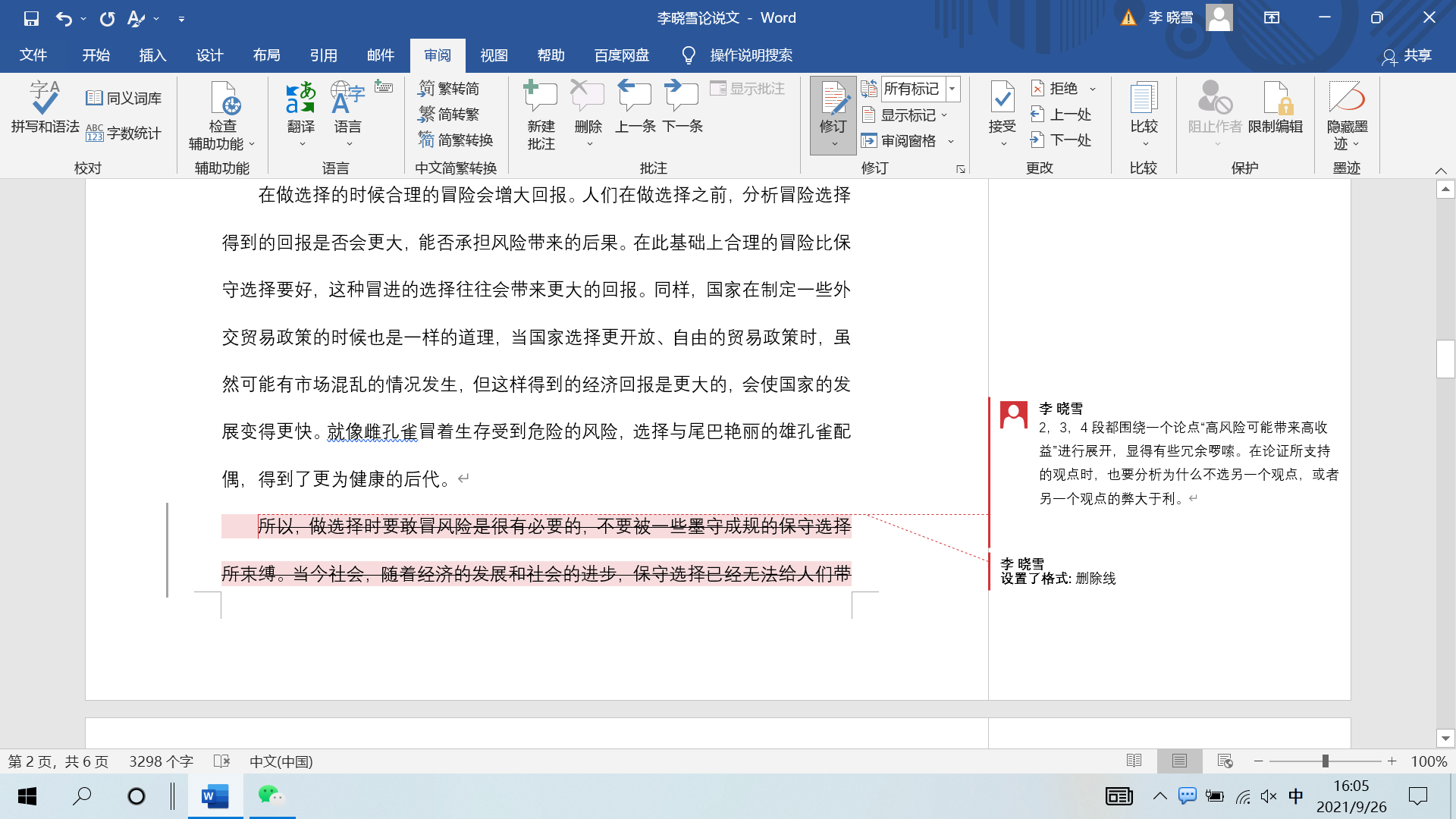
Task: Open the Windows Start menu
Action: click(x=27, y=796)
